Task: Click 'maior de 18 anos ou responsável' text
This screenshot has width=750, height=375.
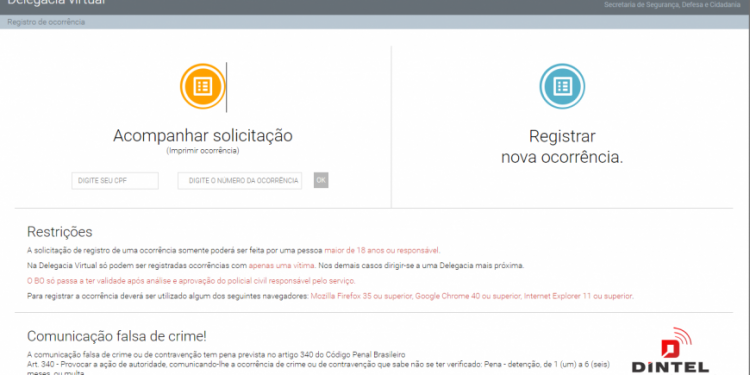Action: [382, 250]
